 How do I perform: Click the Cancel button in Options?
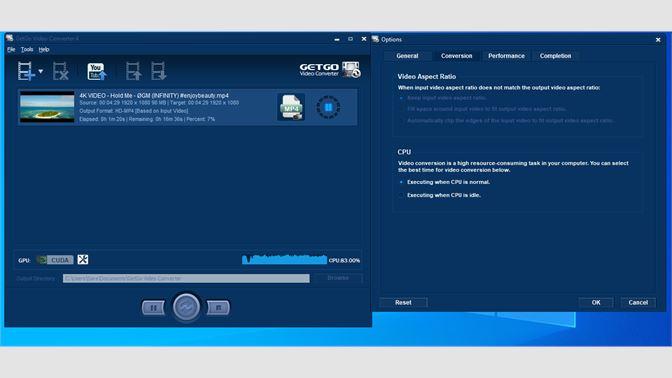coord(638,303)
